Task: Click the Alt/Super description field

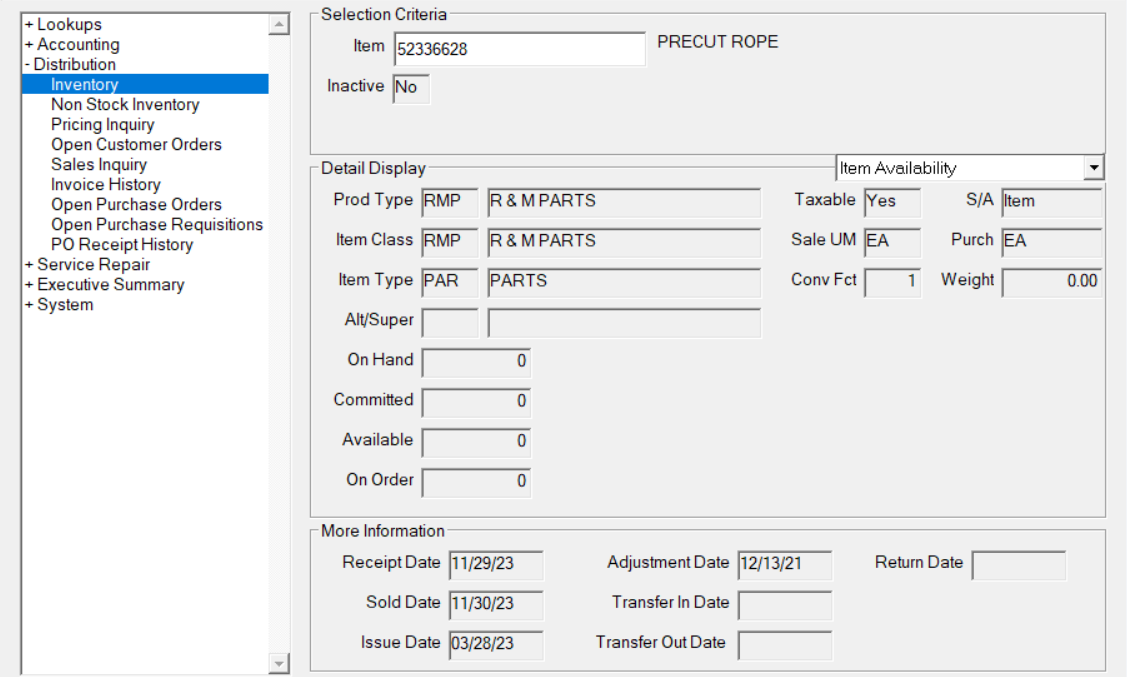Action: click(624, 323)
